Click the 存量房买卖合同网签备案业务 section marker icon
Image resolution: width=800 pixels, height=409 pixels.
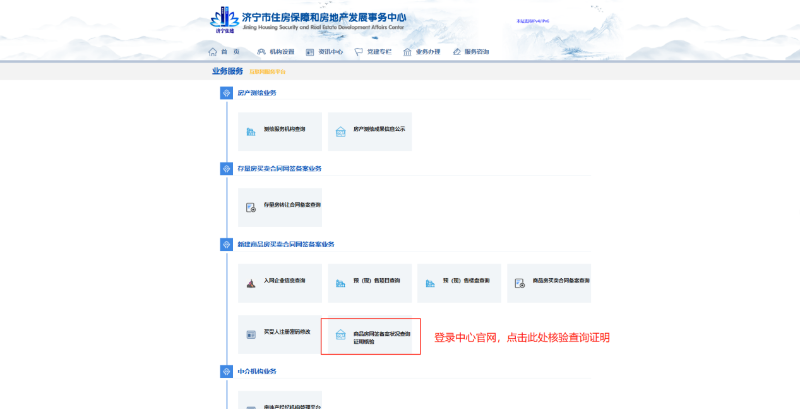[x=226, y=169]
